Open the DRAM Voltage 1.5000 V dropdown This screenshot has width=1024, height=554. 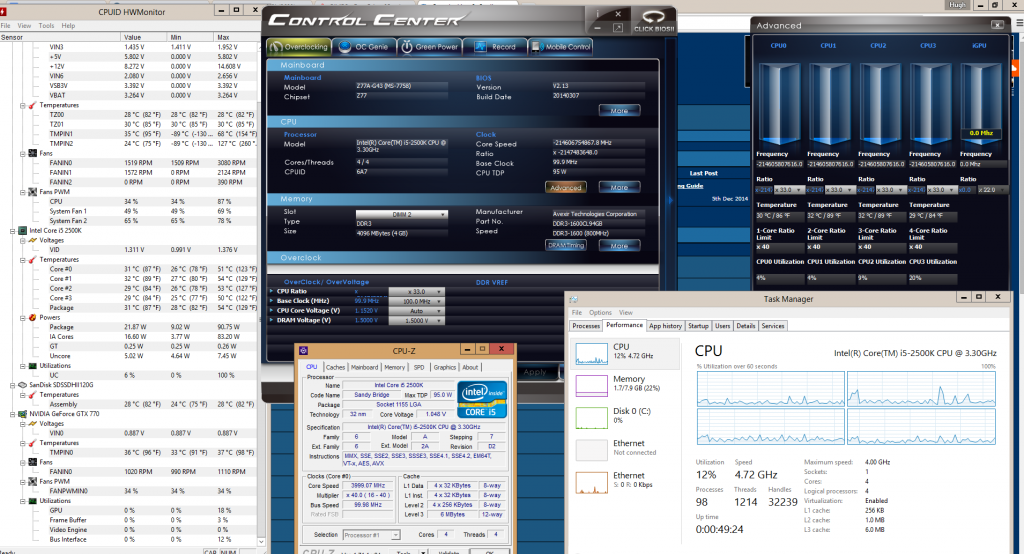click(x=417, y=321)
